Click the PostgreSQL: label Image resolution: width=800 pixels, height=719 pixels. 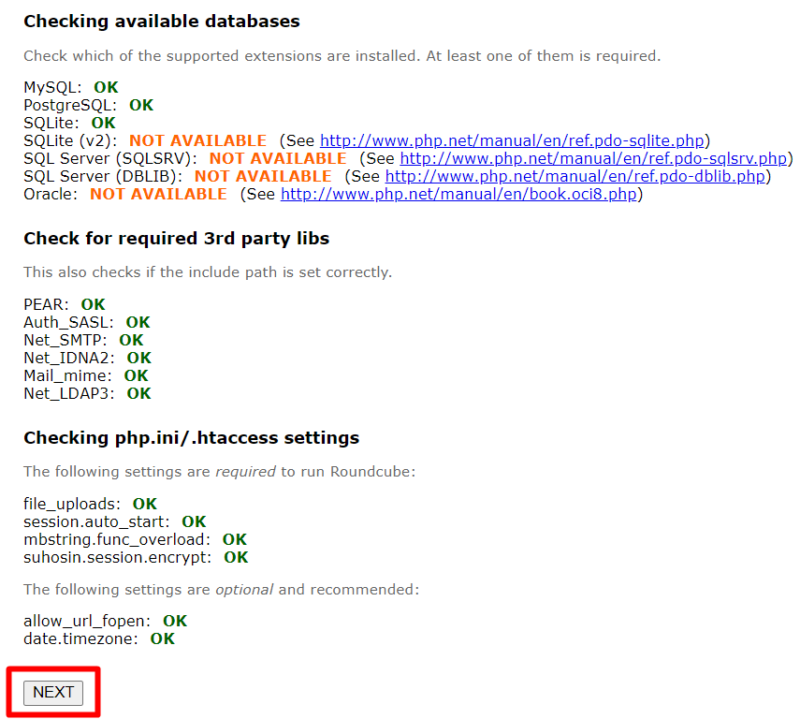pyautogui.click(x=70, y=105)
